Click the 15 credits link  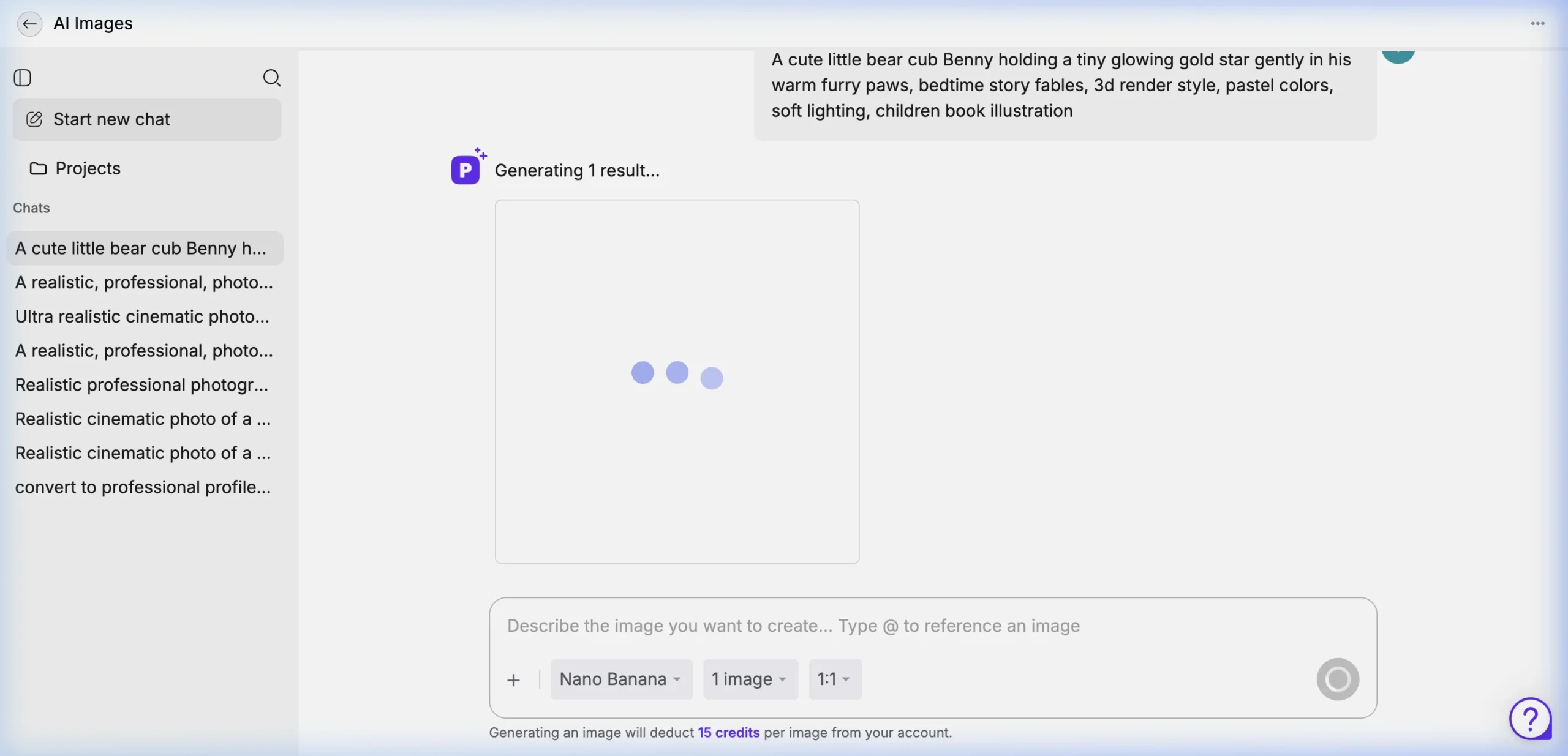pos(728,733)
